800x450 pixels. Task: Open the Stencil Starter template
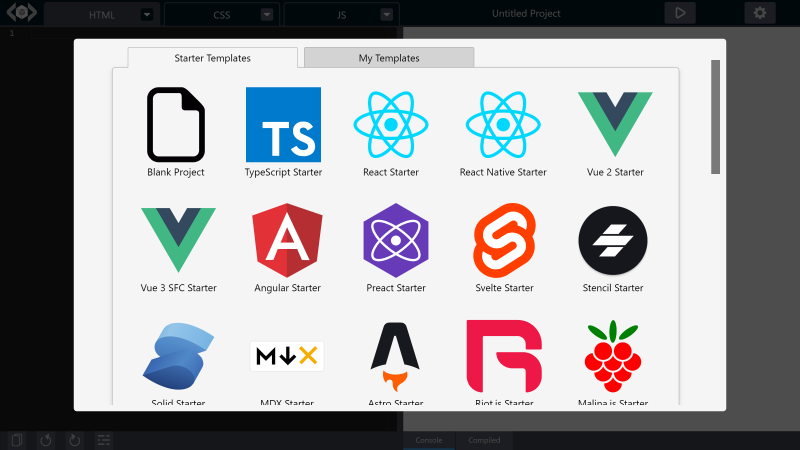(x=613, y=240)
